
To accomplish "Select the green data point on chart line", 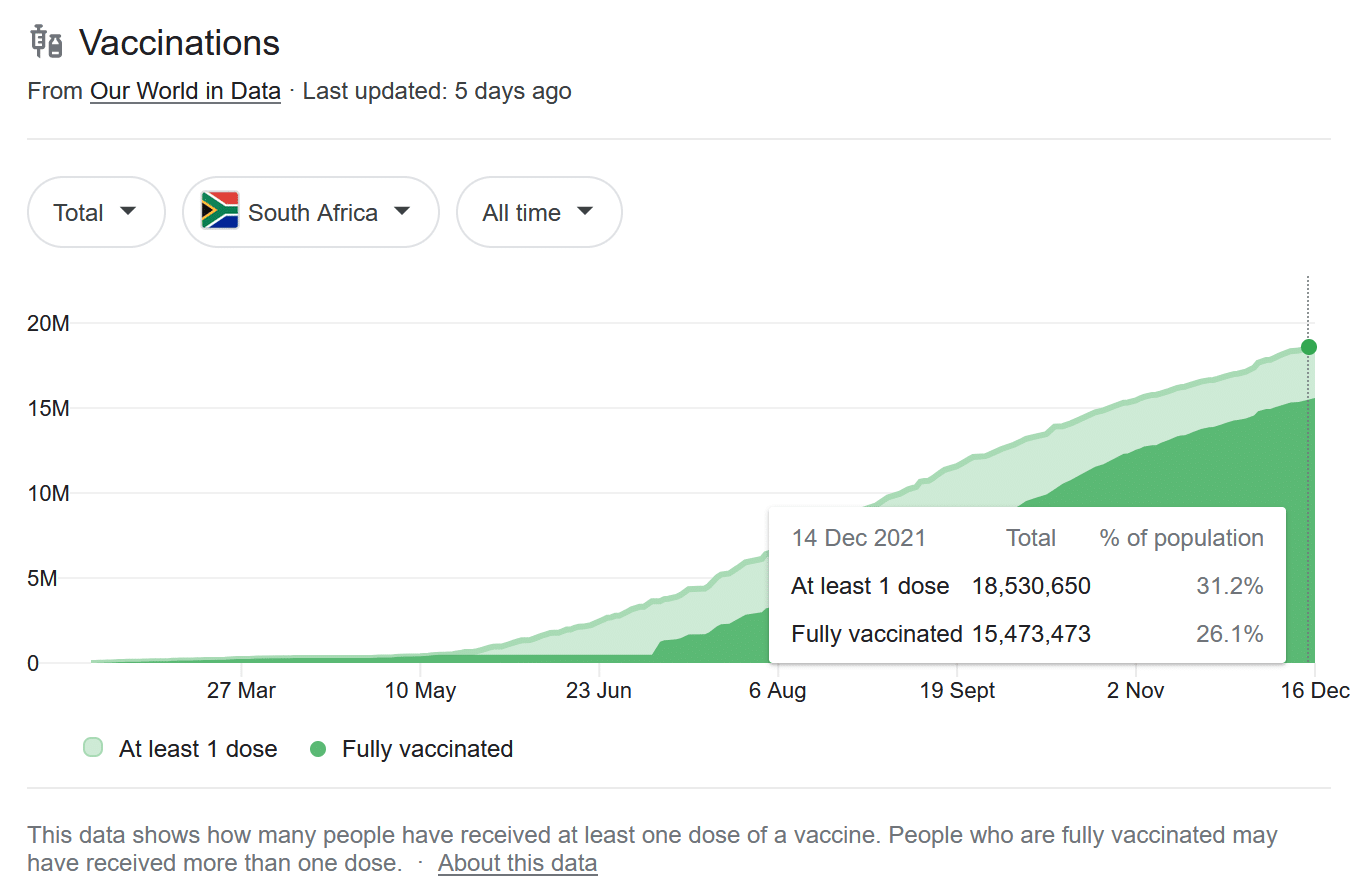I will [1308, 347].
